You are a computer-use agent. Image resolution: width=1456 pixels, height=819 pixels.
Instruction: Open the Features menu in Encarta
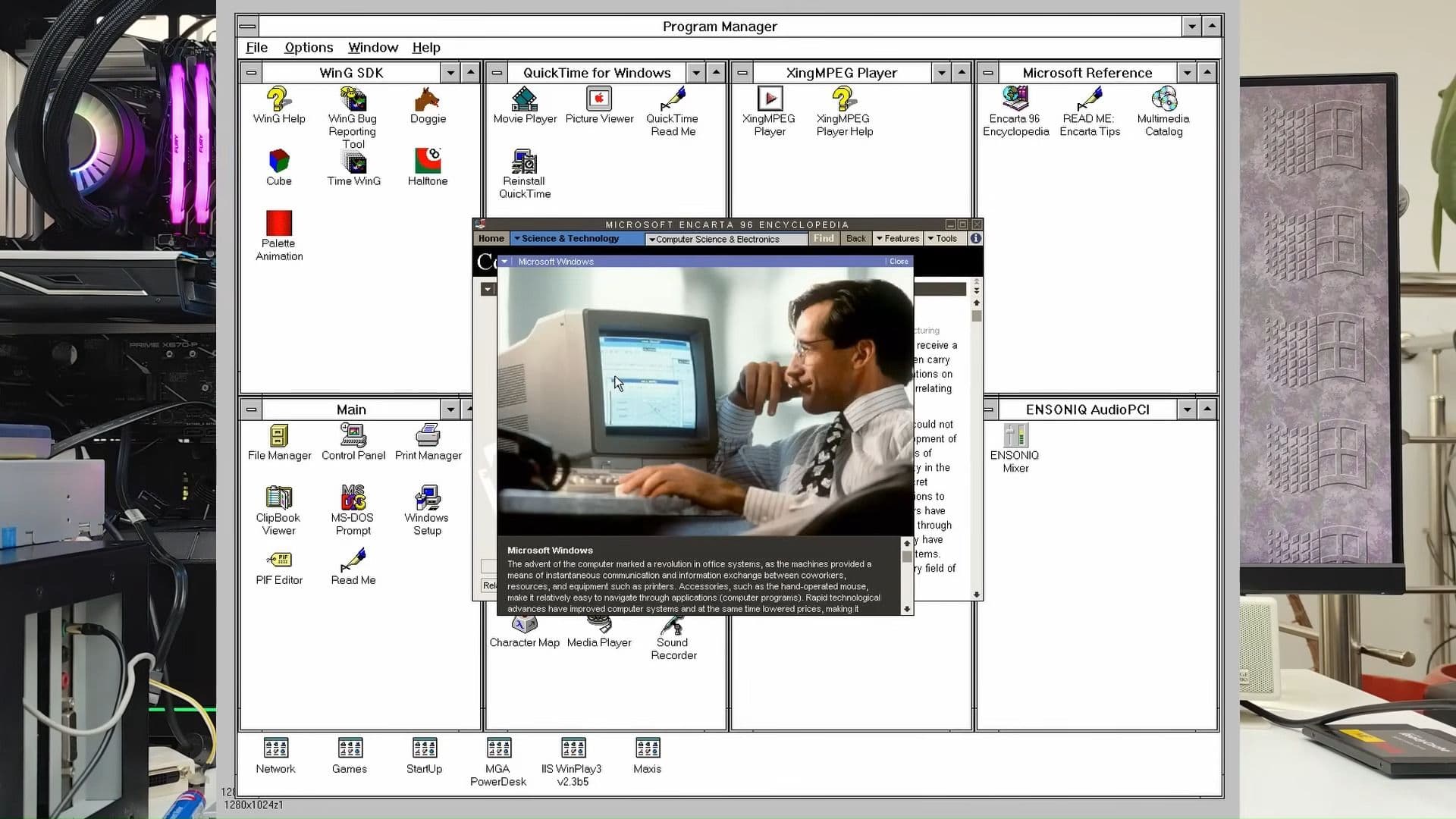coord(897,238)
